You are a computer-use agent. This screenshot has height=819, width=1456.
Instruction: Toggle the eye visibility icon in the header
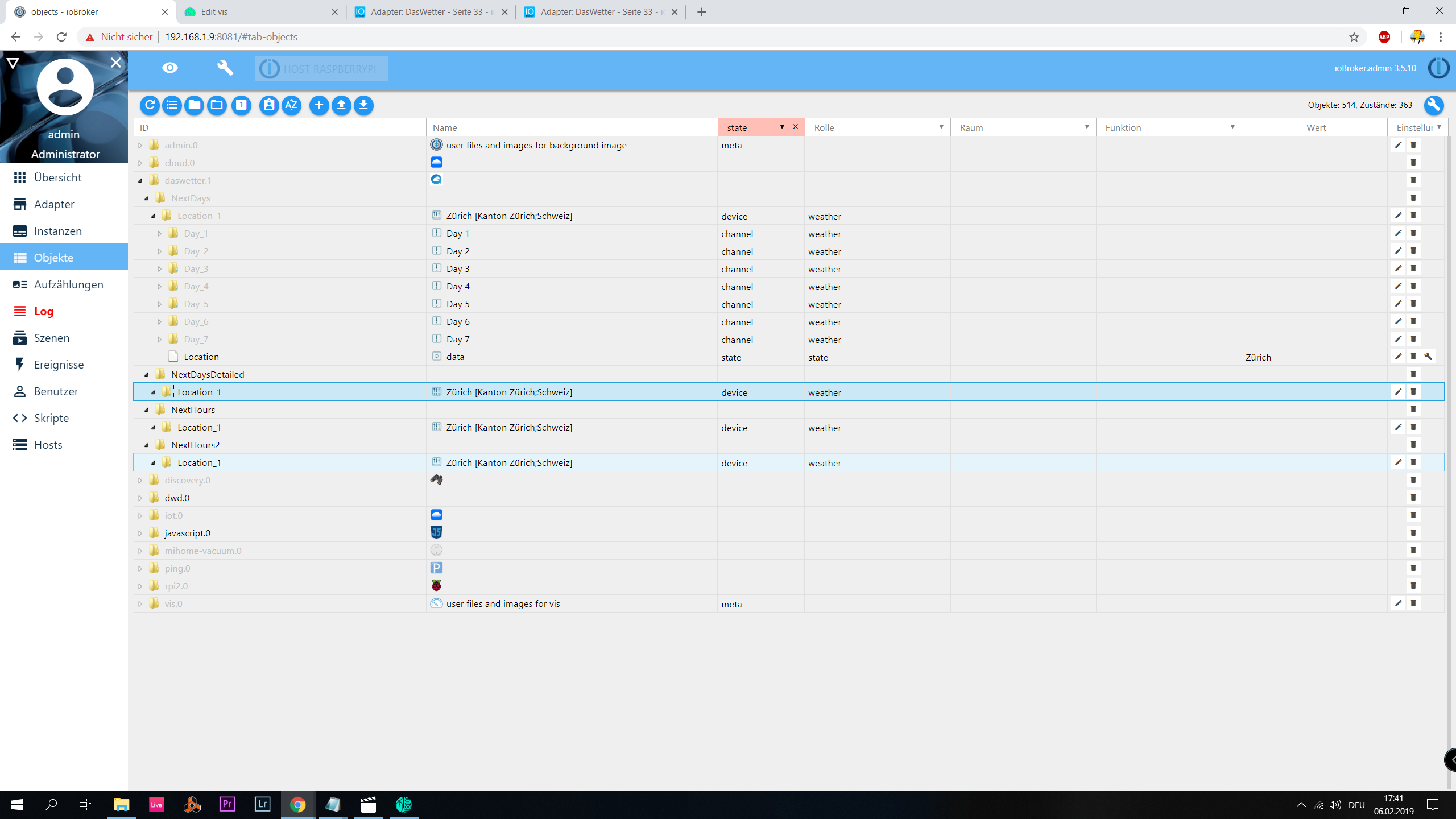[x=169, y=68]
